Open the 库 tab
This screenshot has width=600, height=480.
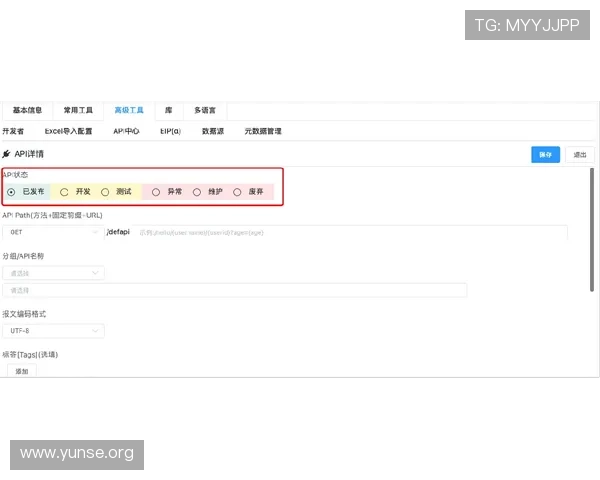click(168, 110)
